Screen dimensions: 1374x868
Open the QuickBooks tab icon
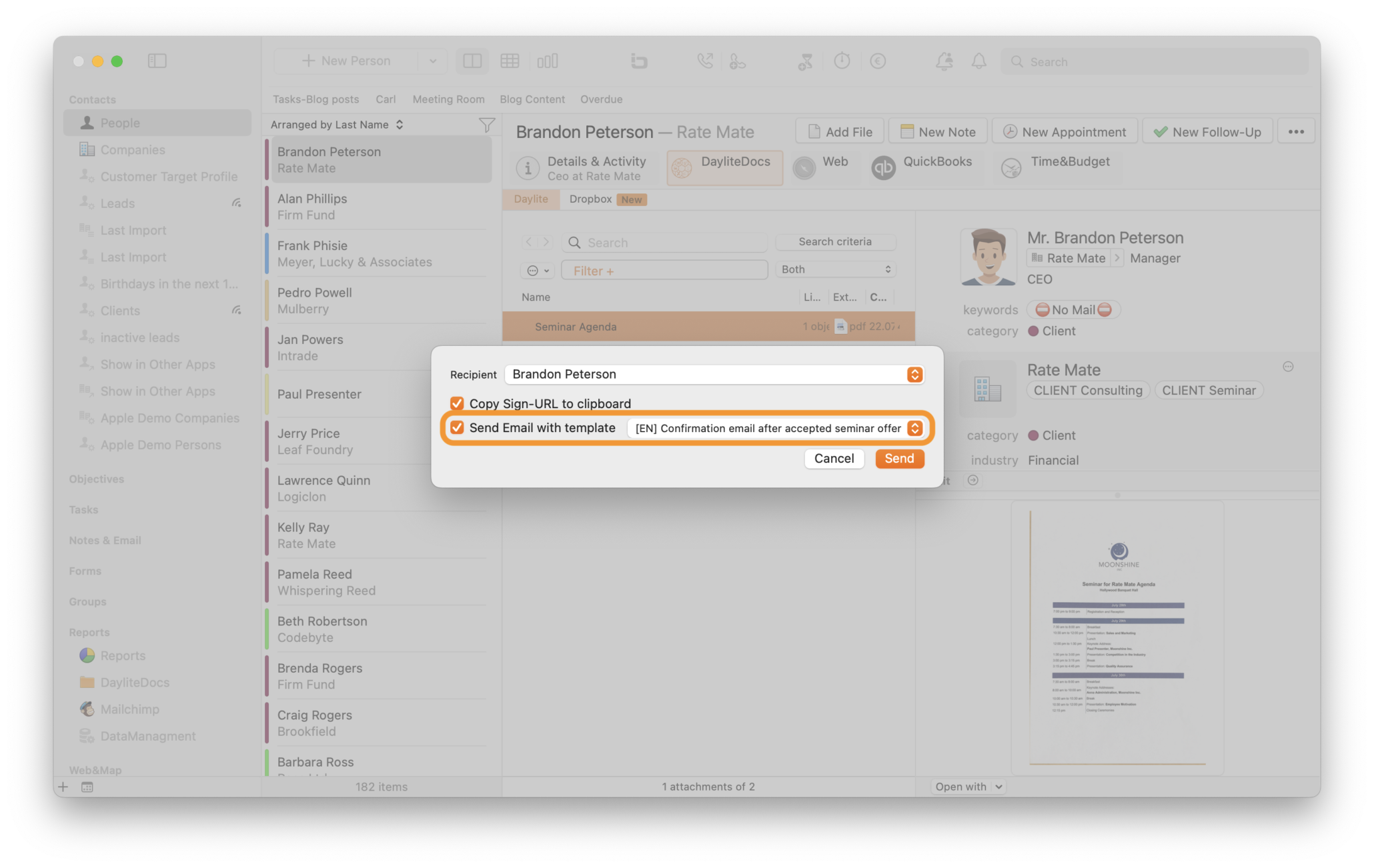tap(883, 168)
